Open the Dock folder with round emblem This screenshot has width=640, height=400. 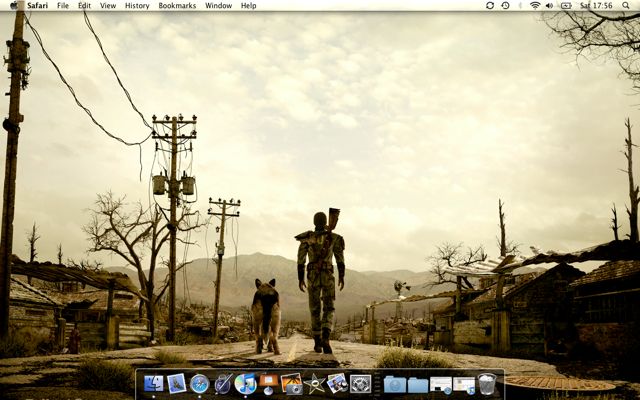(395, 384)
